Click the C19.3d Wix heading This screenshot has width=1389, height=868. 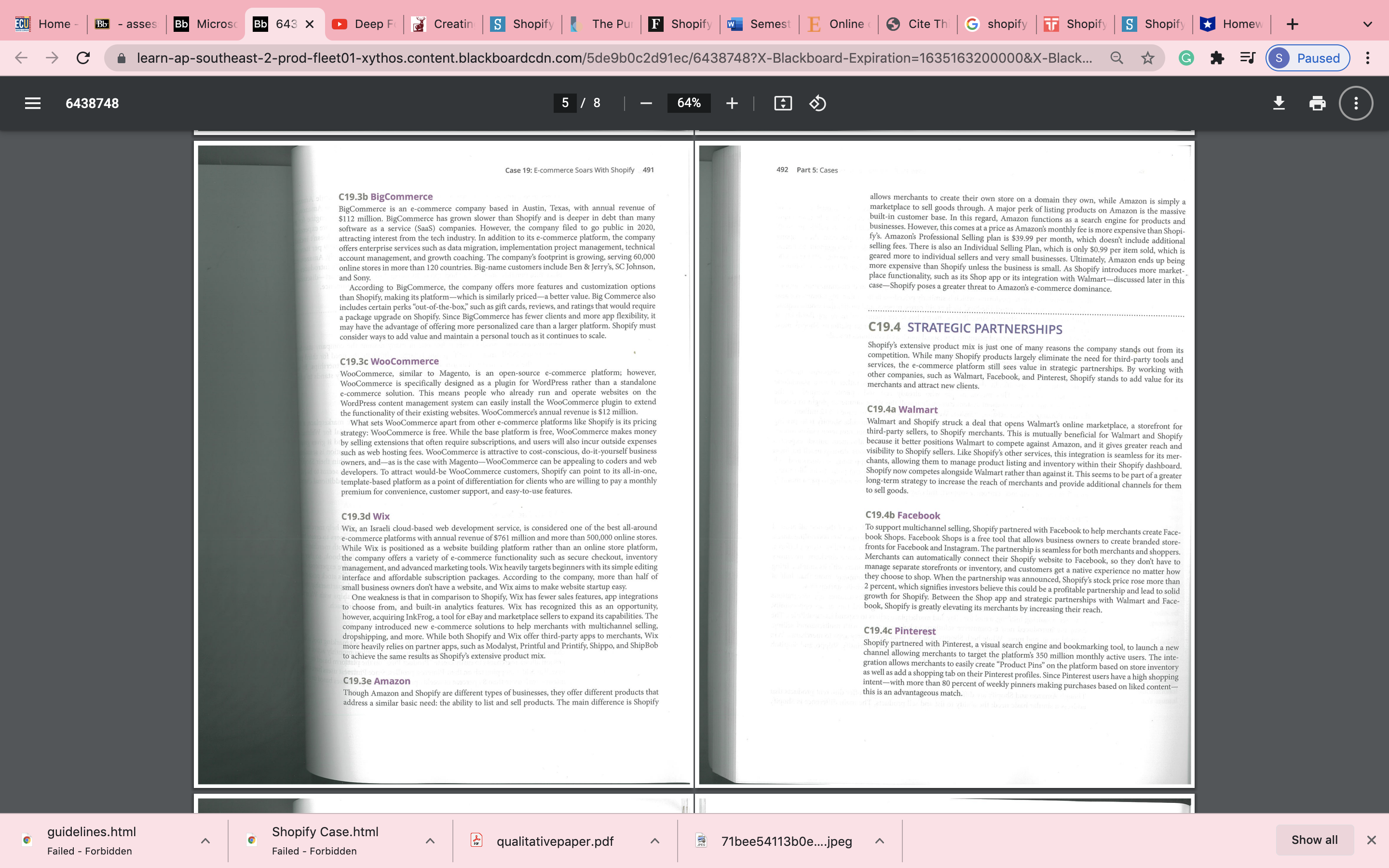pos(365,516)
